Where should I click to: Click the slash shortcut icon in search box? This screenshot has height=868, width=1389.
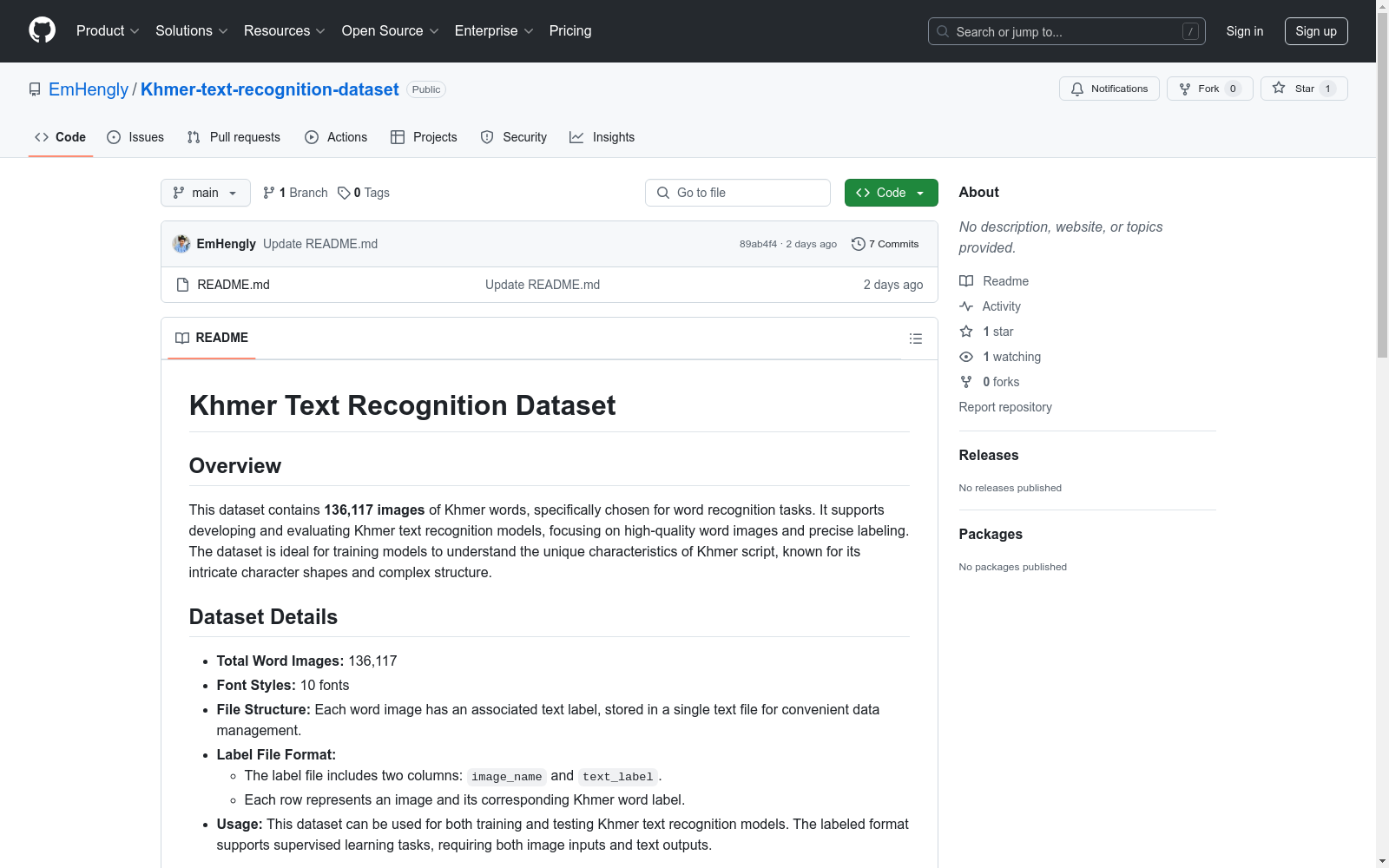point(1190,31)
